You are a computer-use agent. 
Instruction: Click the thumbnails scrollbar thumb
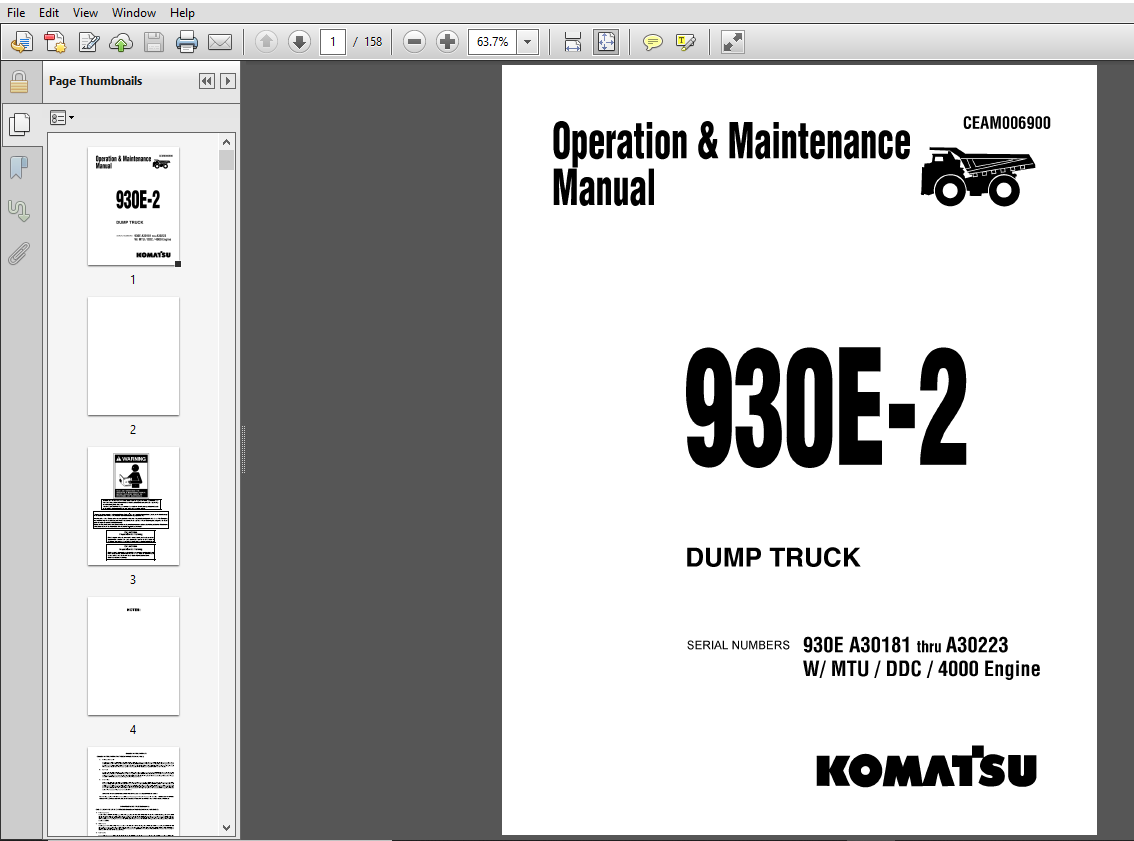(226, 160)
